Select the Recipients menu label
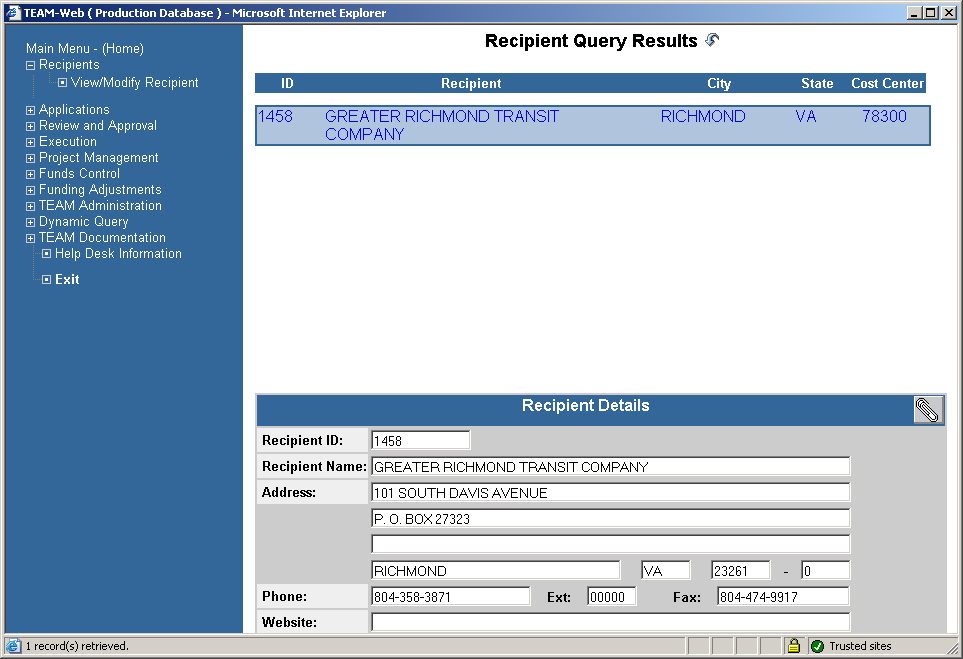Image resolution: width=963 pixels, height=659 pixels. pos(69,64)
